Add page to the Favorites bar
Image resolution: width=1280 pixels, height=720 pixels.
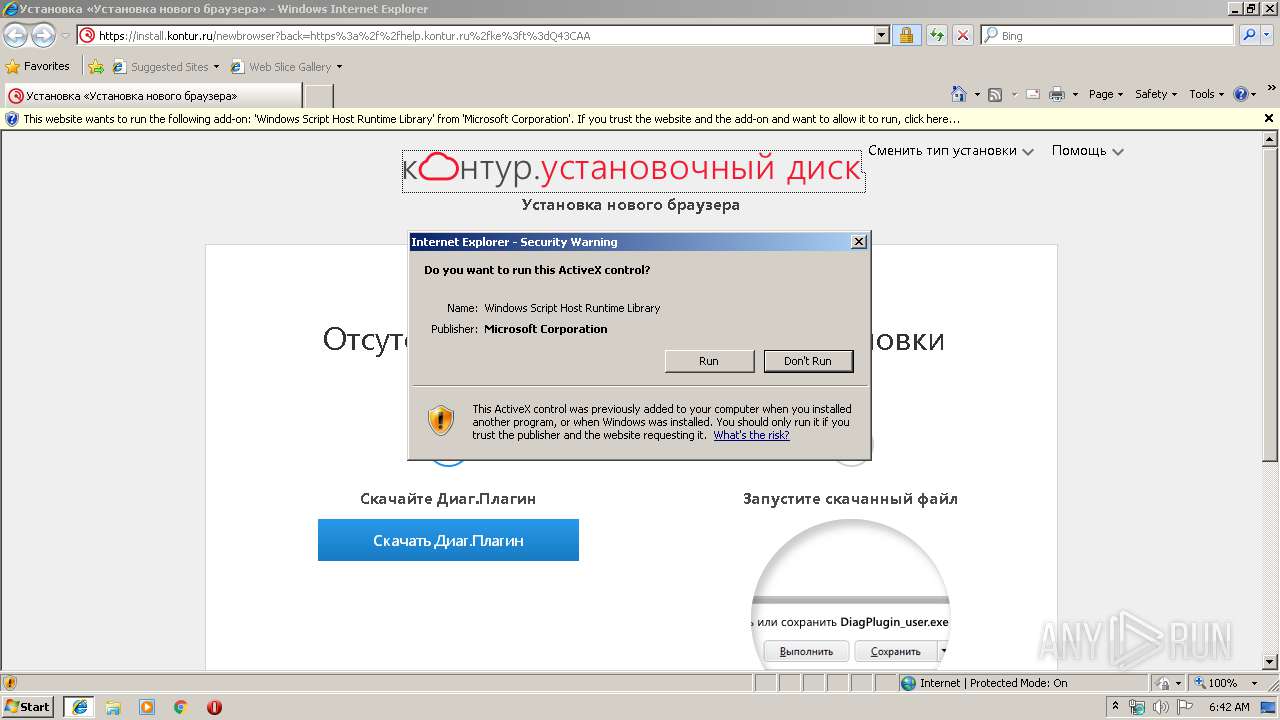point(96,67)
